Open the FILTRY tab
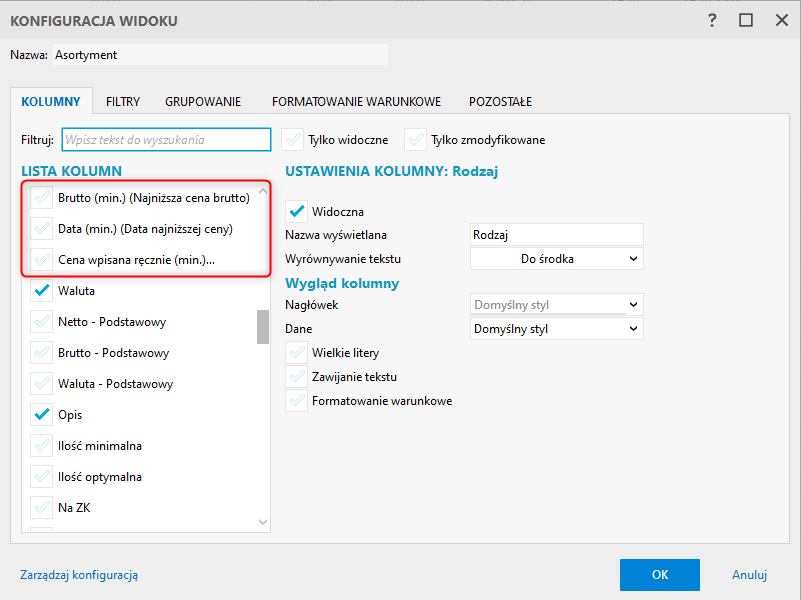 coord(123,102)
